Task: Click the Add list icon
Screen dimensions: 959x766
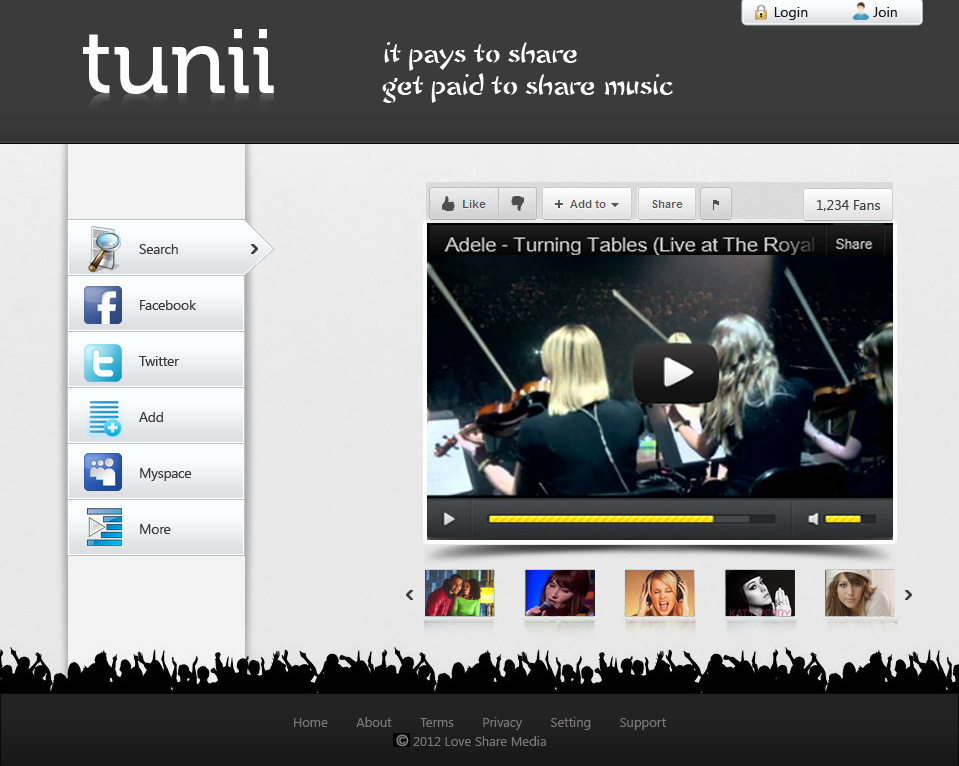Action: (x=105, y=418)
